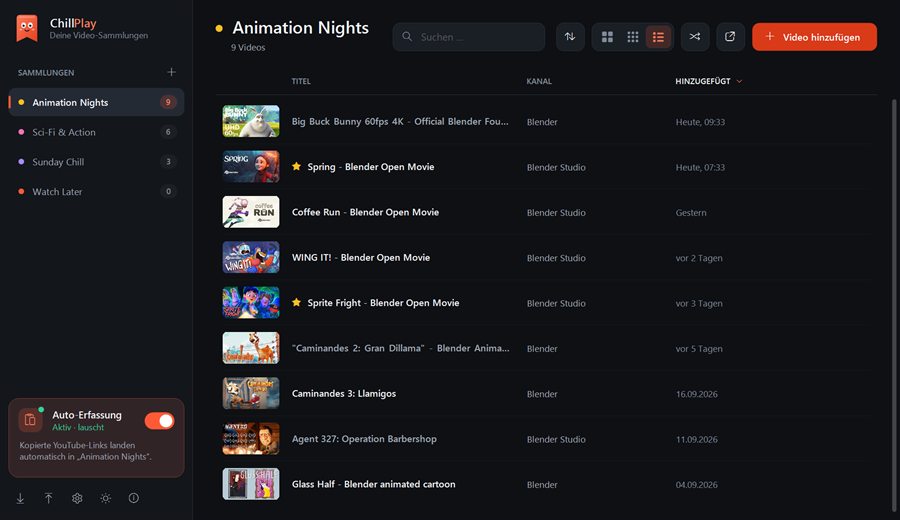
Task: Toggle light theme sun icon
Action: 106,498
